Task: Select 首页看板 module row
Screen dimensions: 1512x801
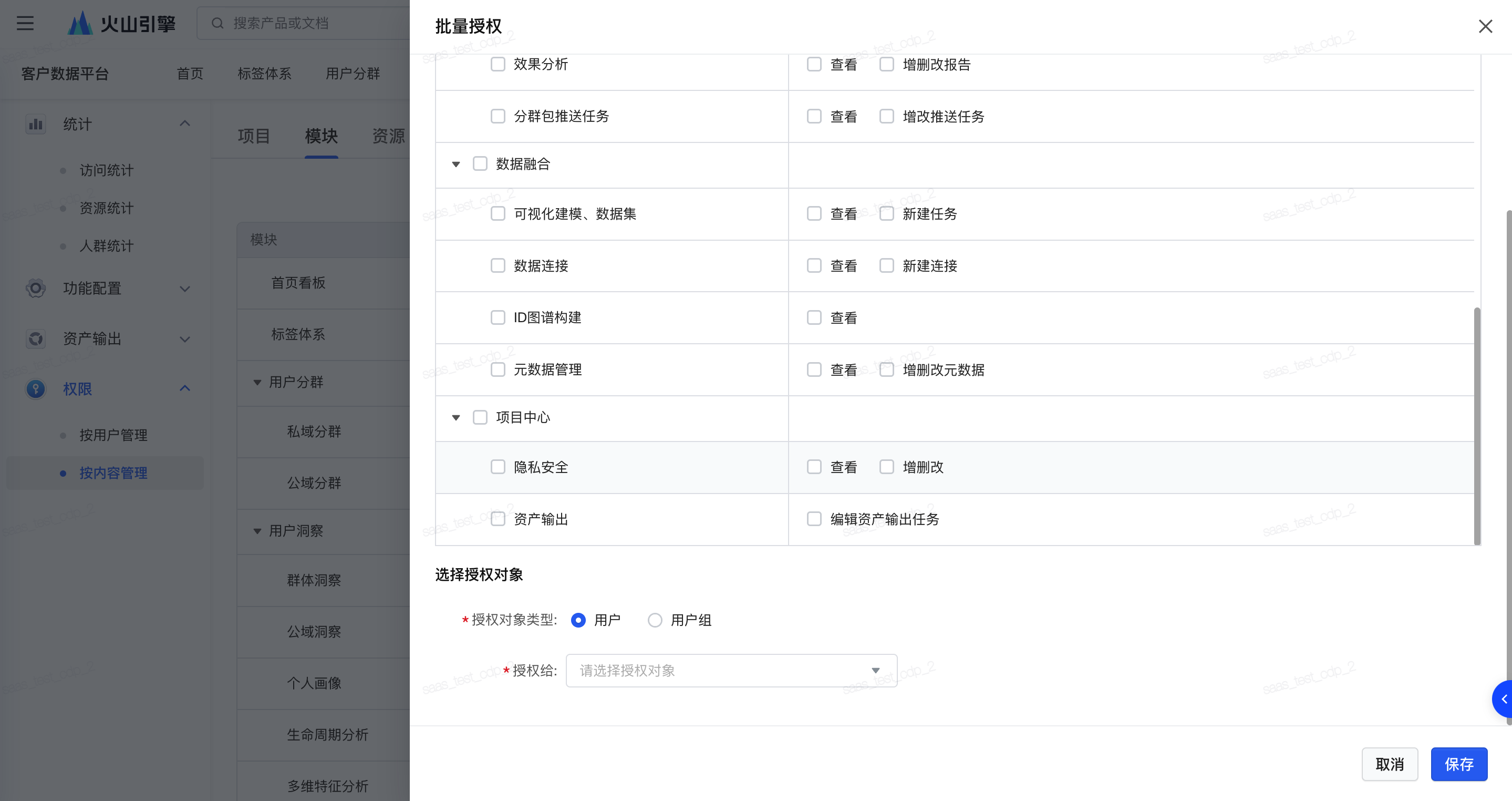Action: pos(324,283)
